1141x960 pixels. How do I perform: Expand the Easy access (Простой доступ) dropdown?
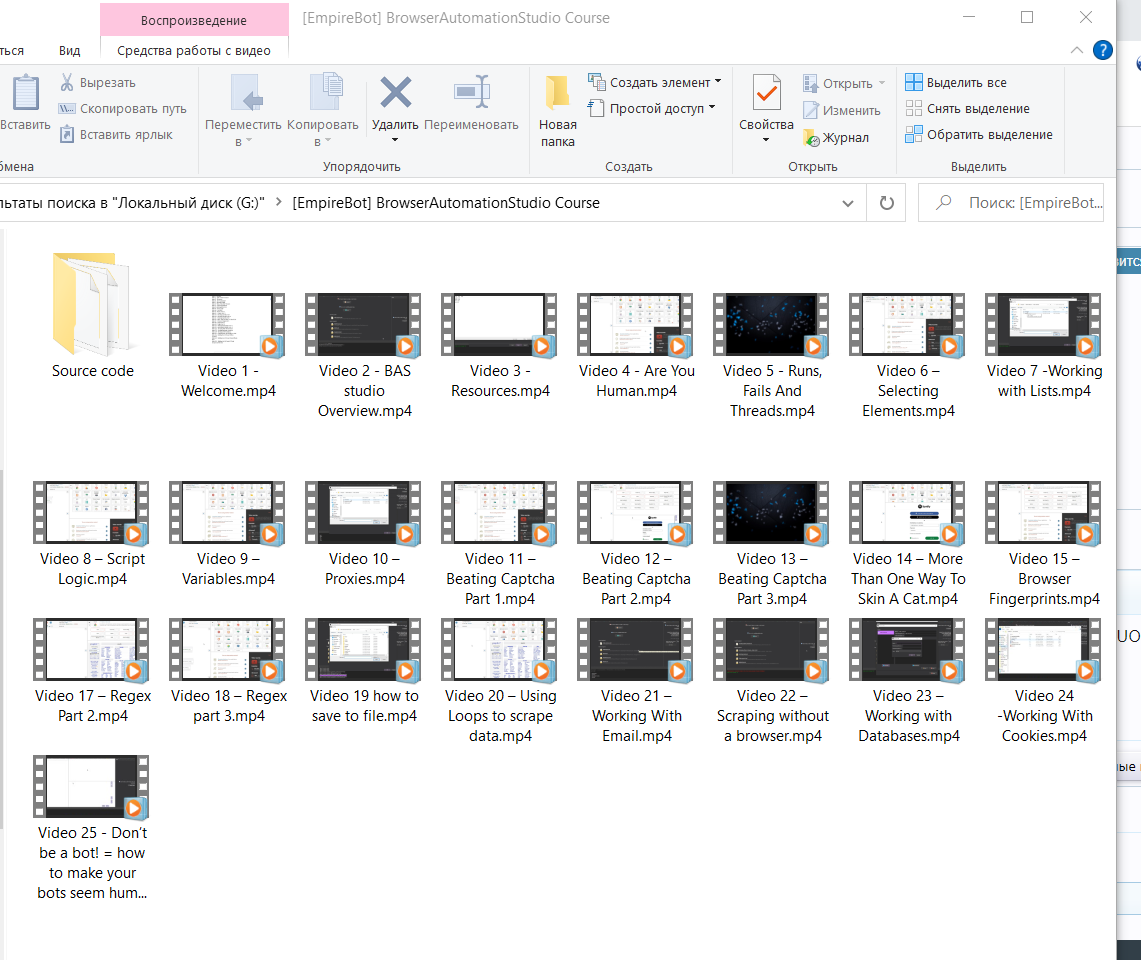(x=712, y=108)
